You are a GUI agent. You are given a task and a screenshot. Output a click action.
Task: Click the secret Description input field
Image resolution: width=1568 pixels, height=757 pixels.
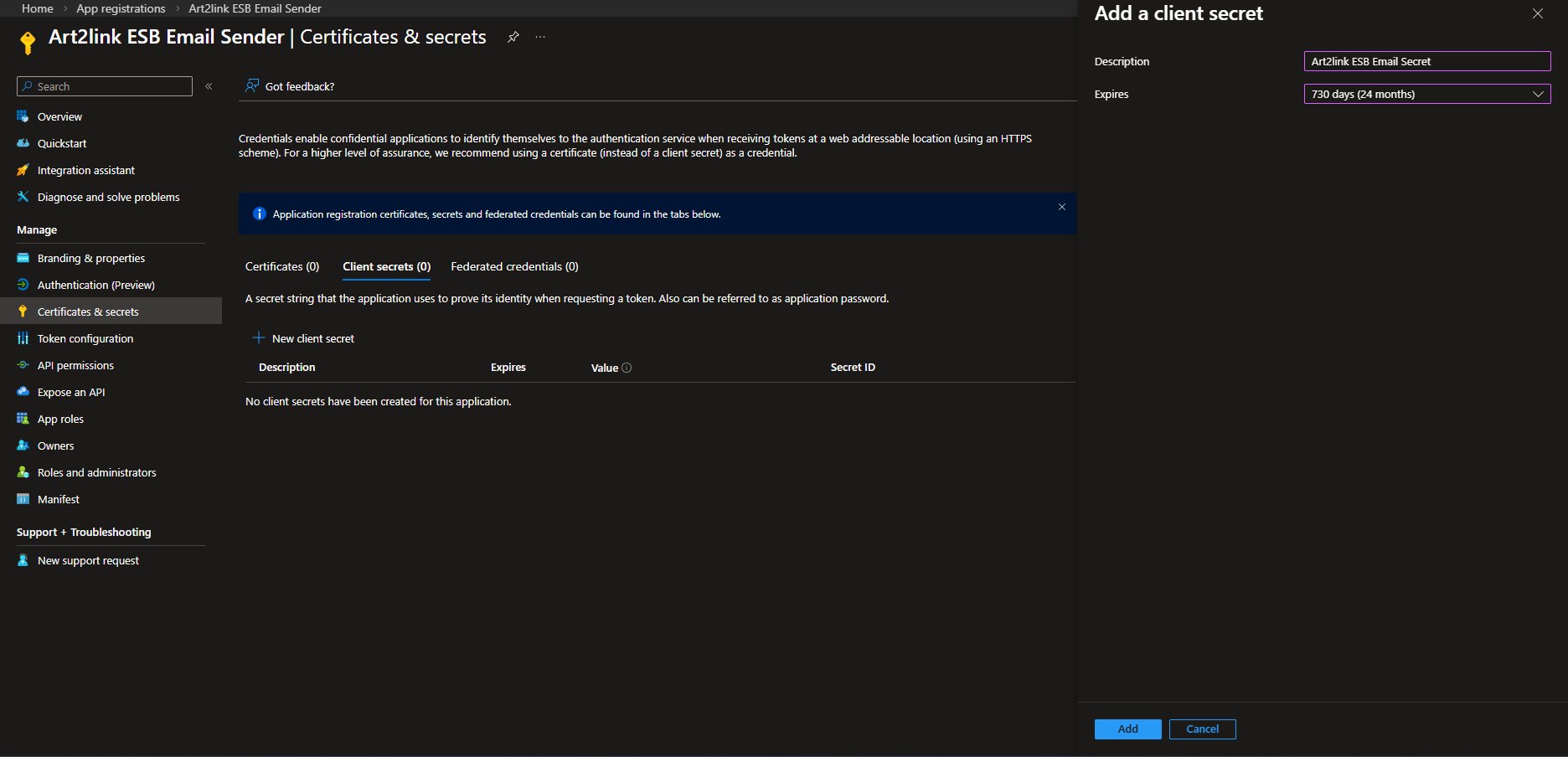(1427, 61)
